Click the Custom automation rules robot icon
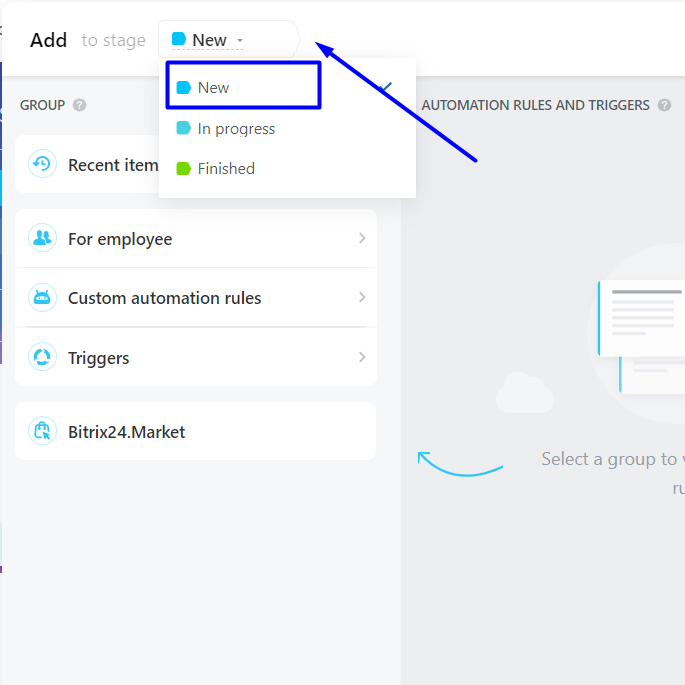This screenshot has width=685, height=685. click(42, 298)
